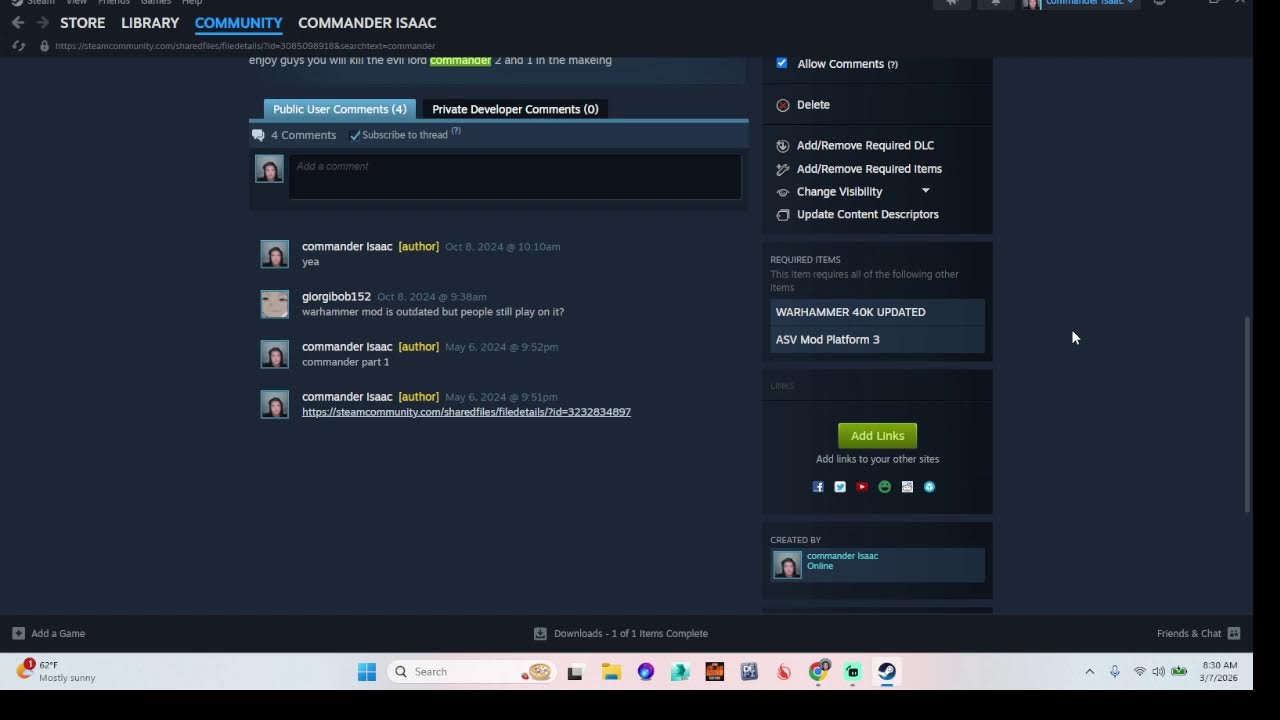The image size is (1280, 720).
Task: Click the YouTube link icon
Action: pos(862,487)
